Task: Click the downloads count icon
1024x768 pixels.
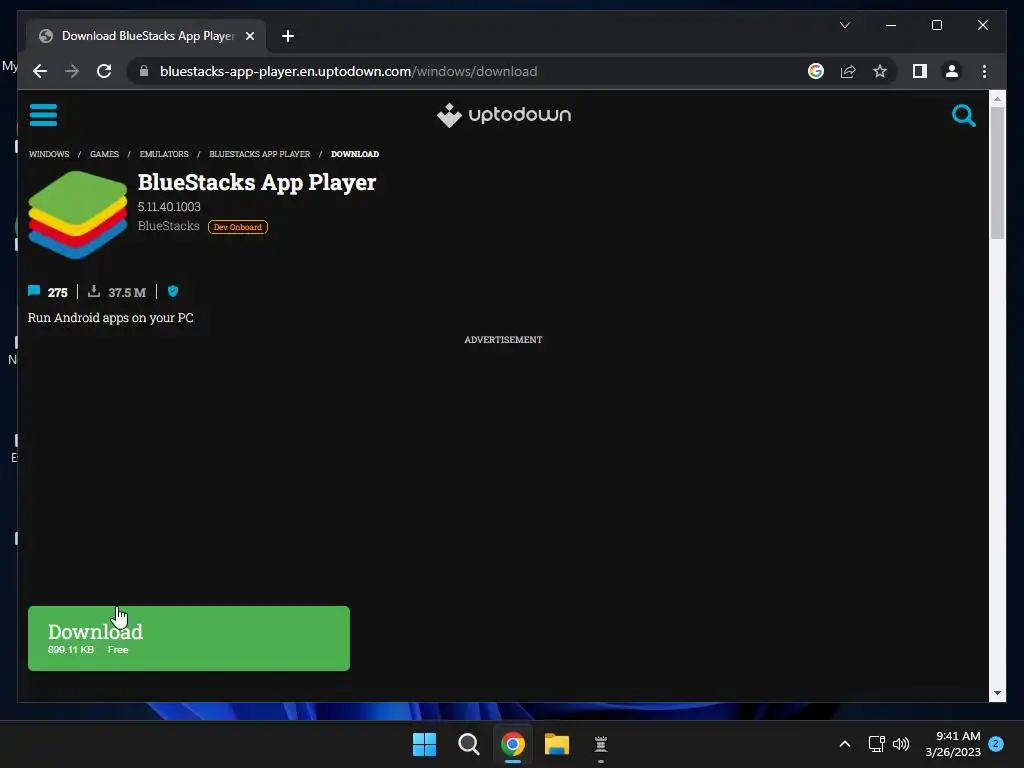Action: coord(94,291)
